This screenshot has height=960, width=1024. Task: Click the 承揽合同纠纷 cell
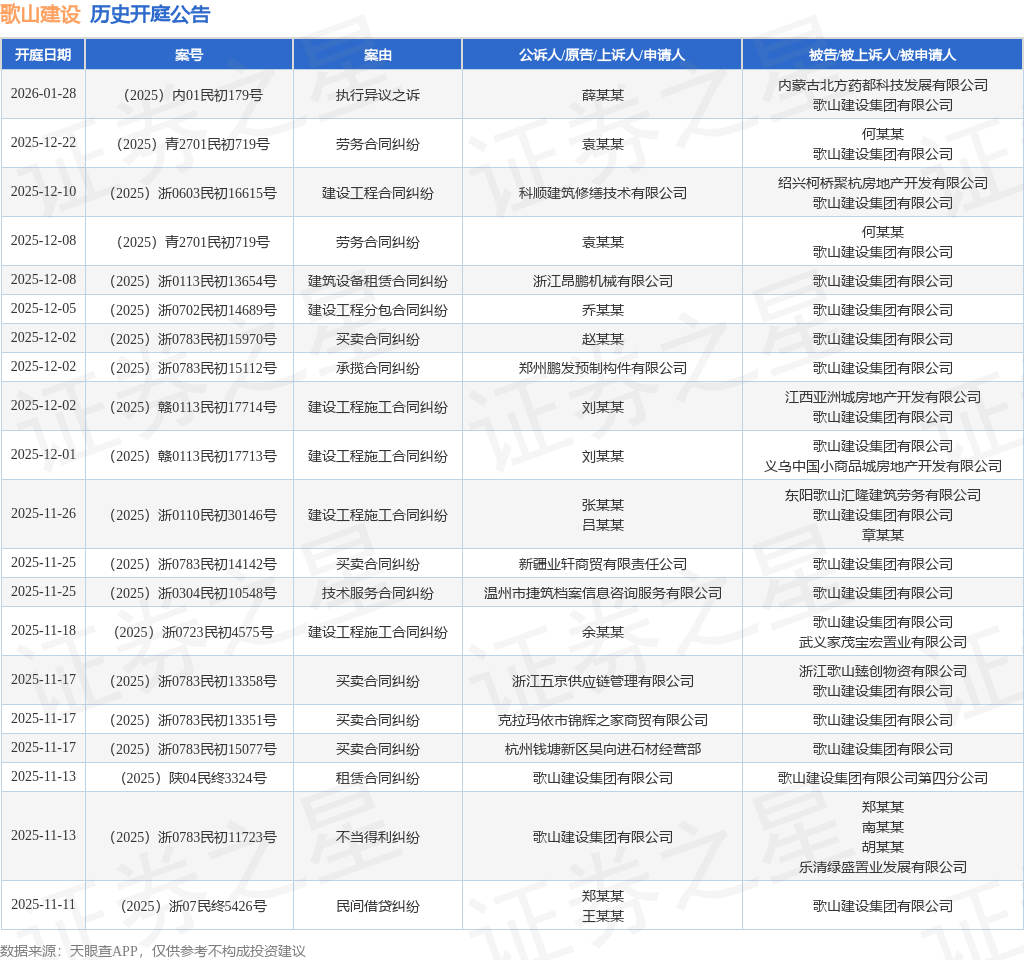pos(377,368)
